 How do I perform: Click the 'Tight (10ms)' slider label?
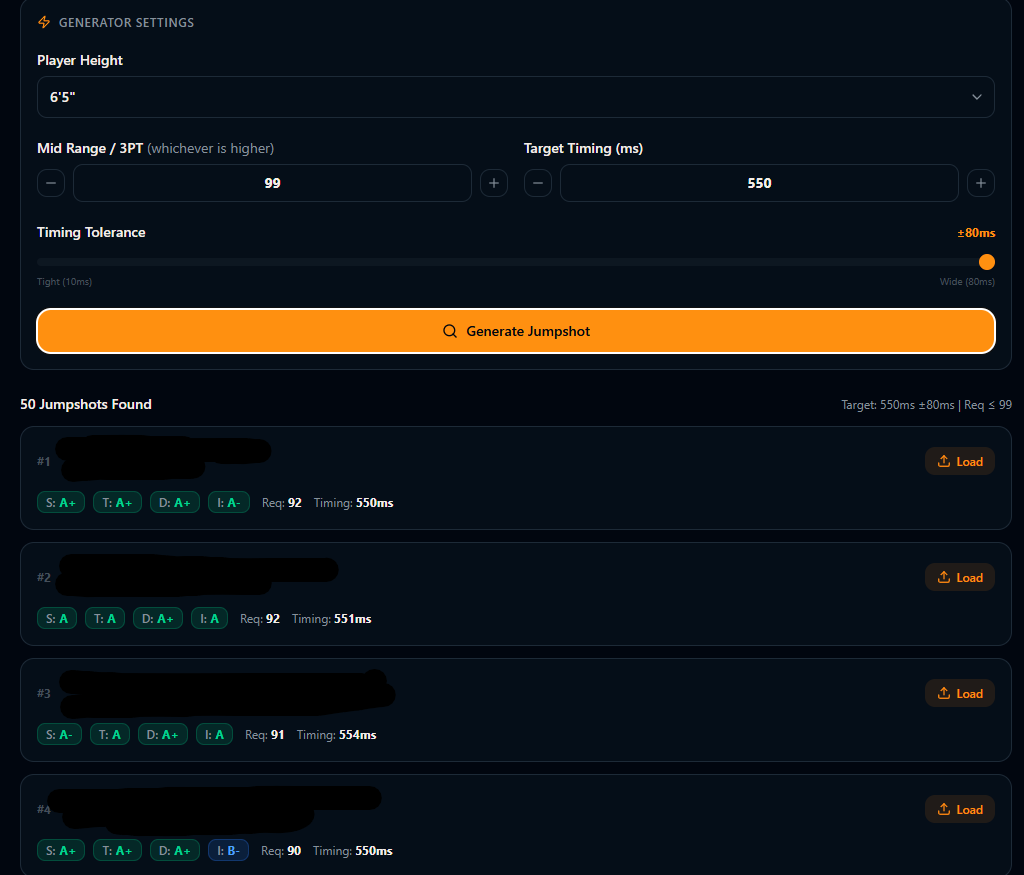65,281
